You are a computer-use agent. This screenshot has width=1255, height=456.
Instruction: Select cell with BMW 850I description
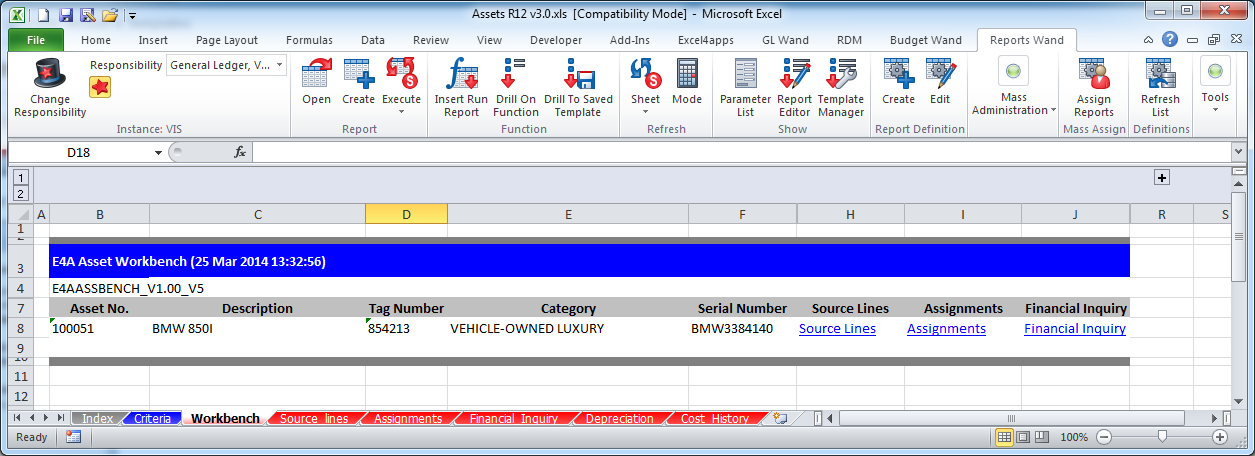(x=257, y=328)
